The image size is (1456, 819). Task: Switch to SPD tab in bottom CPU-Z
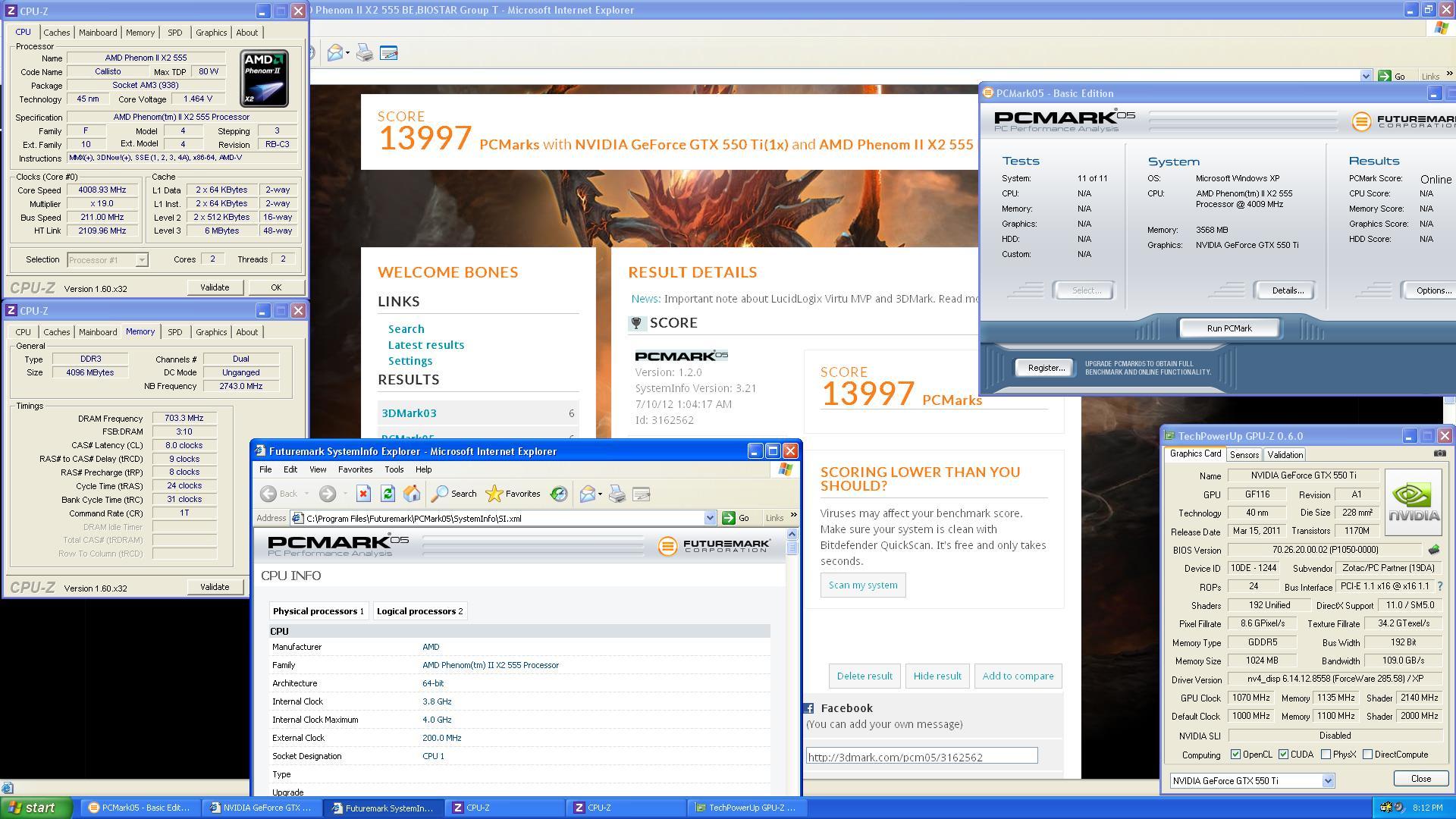tap(174, 332)
